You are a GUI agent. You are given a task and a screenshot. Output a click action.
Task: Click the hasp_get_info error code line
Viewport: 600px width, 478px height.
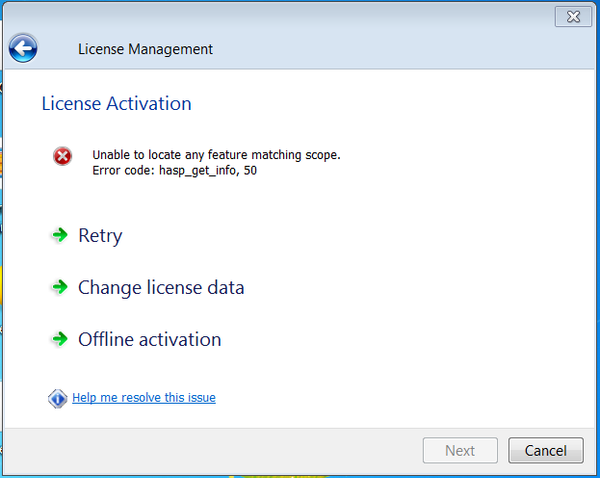click(181, 170)
